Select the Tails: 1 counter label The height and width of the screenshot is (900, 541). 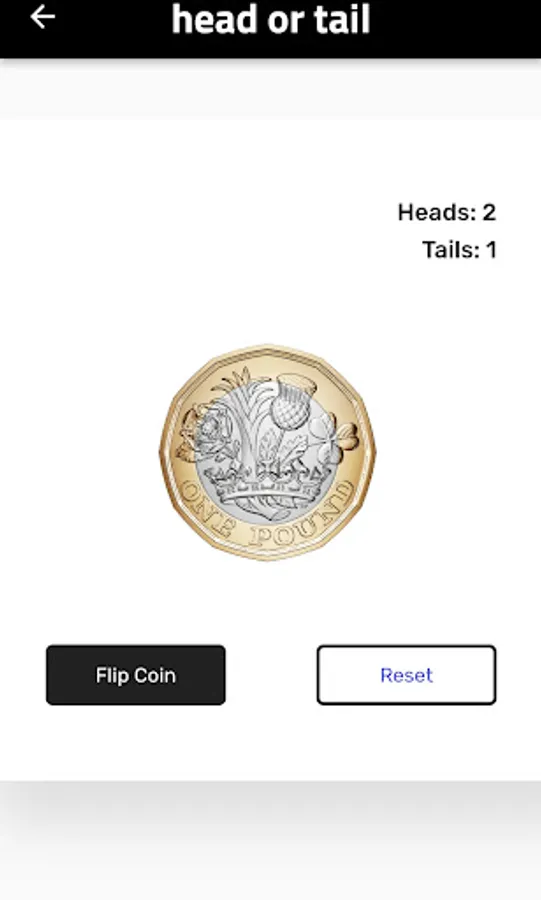[x=460, y=250]
